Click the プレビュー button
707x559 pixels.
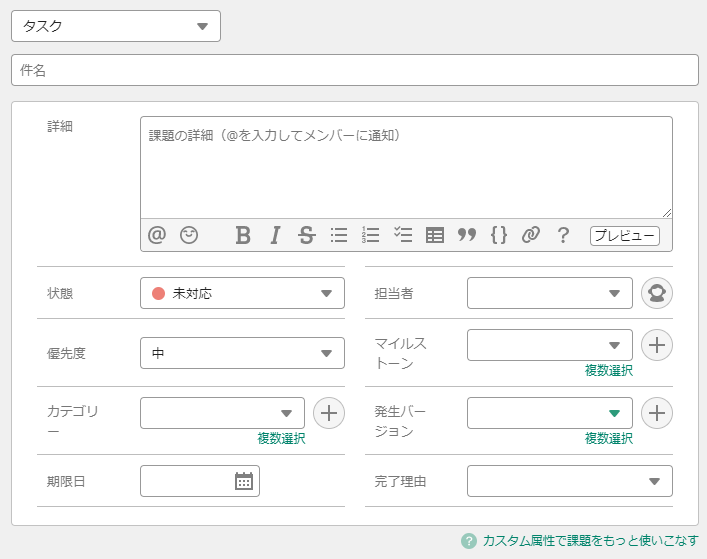[625, 236]
